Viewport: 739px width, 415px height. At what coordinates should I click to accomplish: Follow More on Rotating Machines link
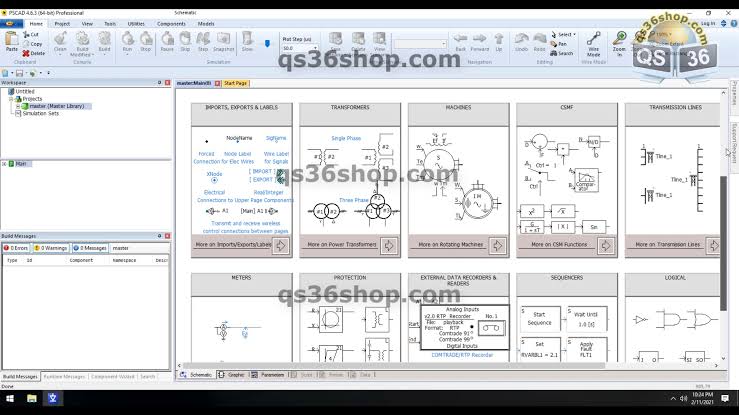click(x=451, y=245)
